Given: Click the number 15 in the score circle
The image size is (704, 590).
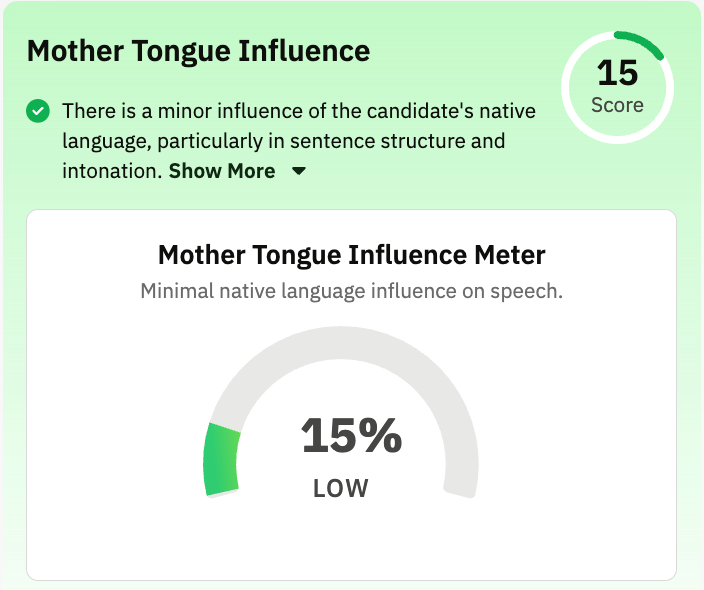Looking at the screenshot, I should [617, 73].
